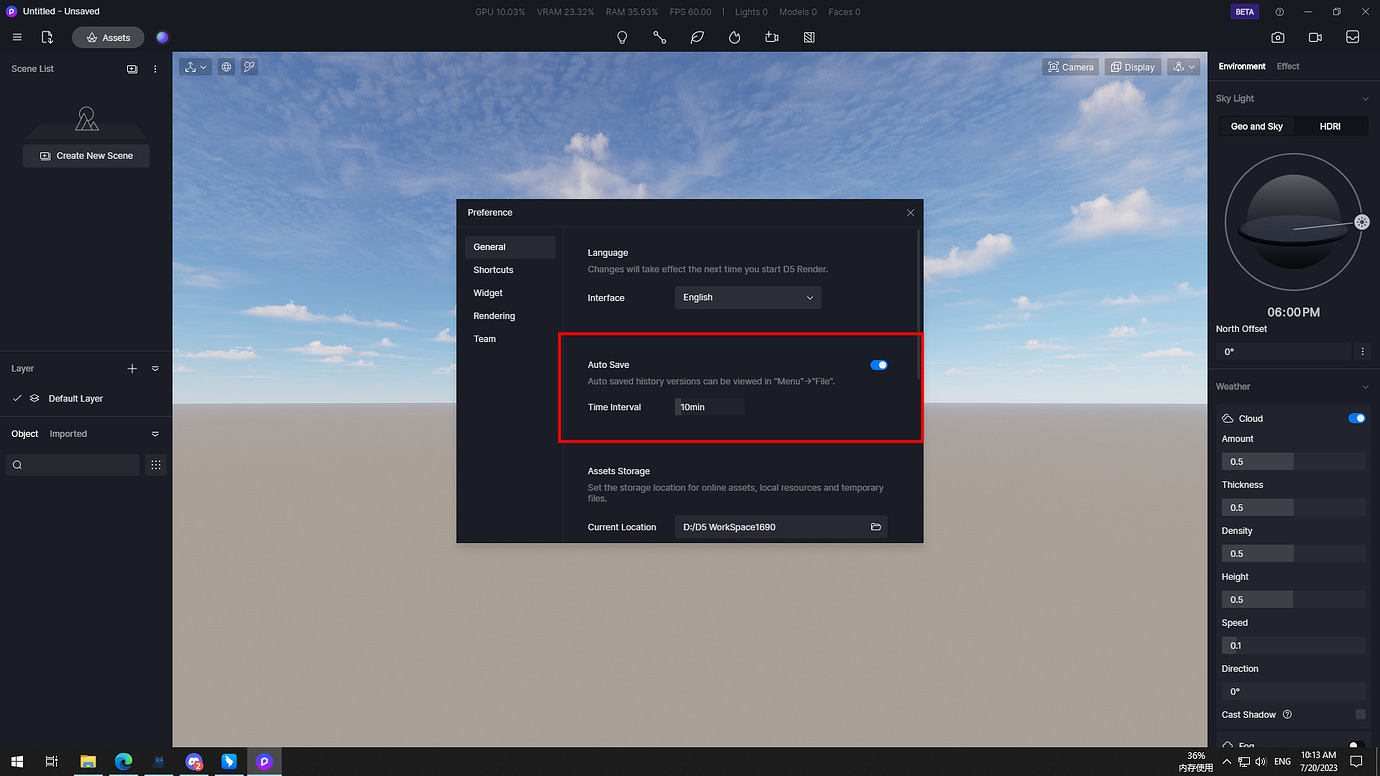
Task: Switch to the Environment tab
Action: click(x=1242, y=66)
